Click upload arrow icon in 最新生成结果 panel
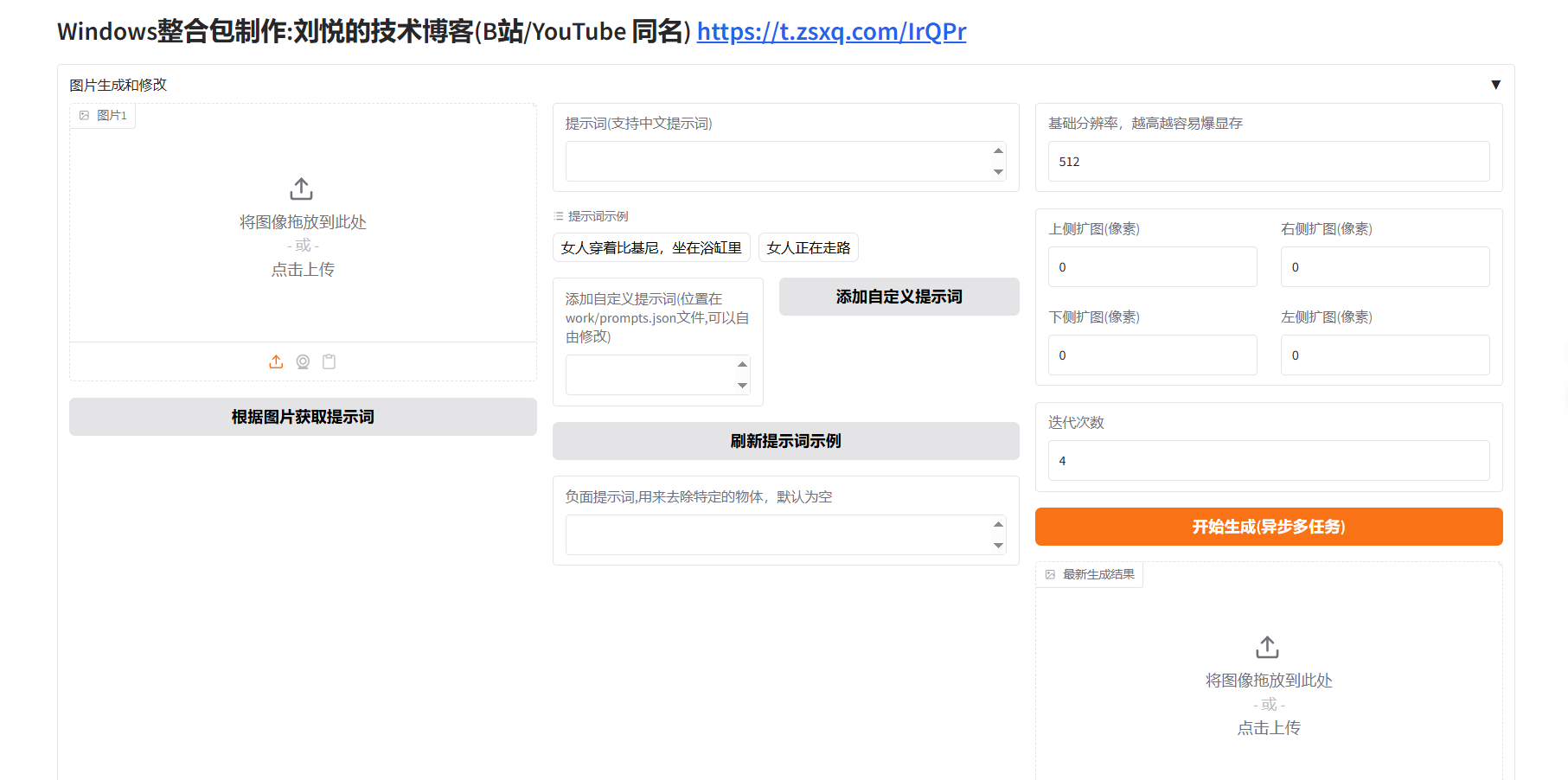The height and width of the screenshot is (780, 1568). 1267,647
